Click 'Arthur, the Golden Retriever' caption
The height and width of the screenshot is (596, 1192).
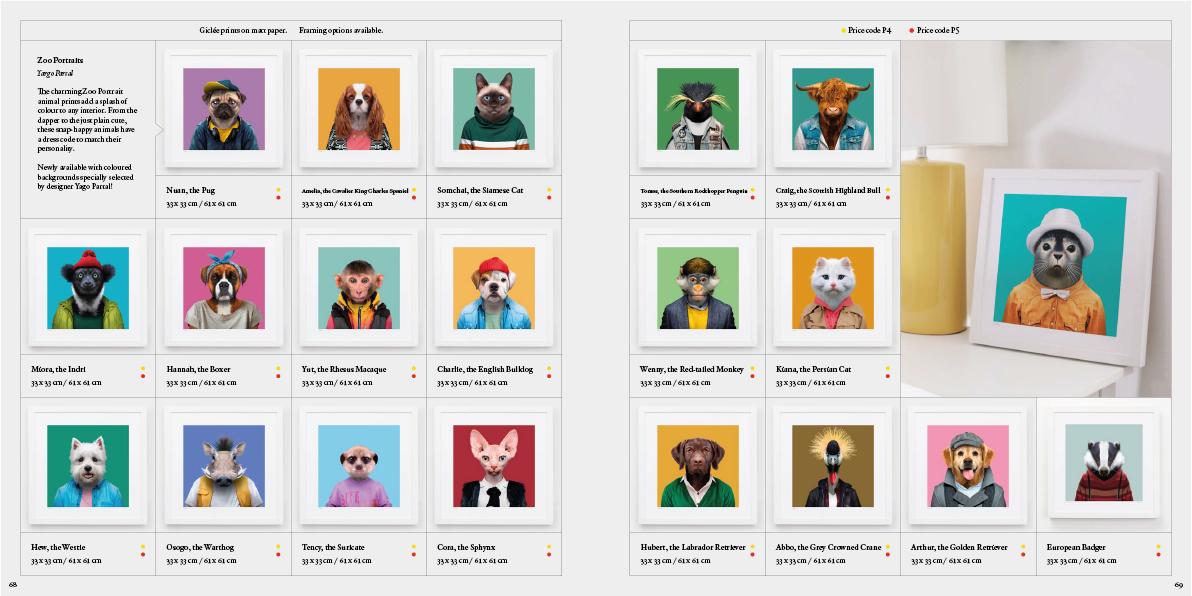[x=959, y=547]
